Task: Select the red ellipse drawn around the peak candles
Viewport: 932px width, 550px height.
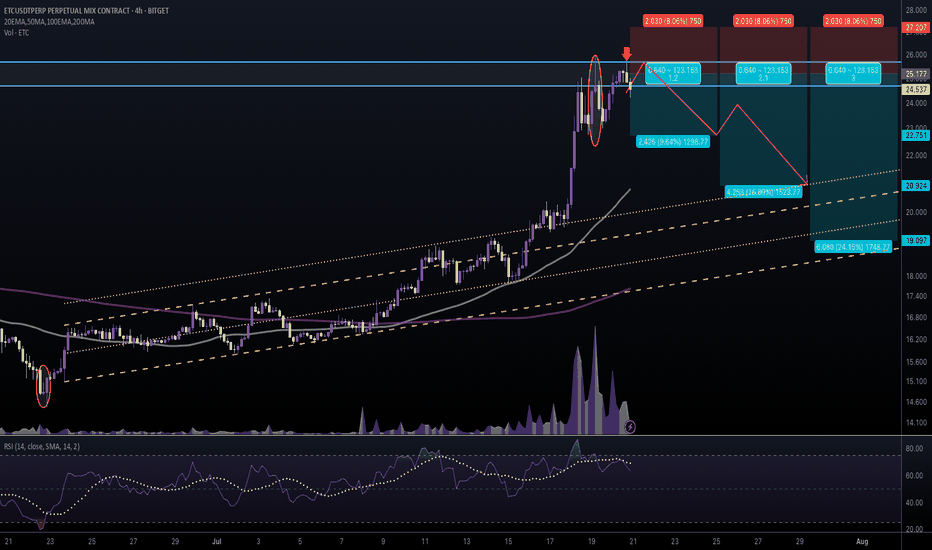Action: tap(596, 100)
